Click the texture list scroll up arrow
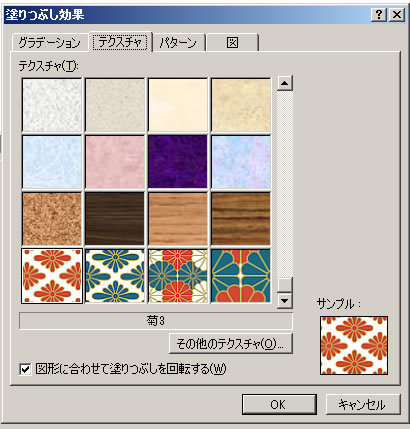This screenshot has width=410, height=429. pyautogui.click(x=285, y=83)
